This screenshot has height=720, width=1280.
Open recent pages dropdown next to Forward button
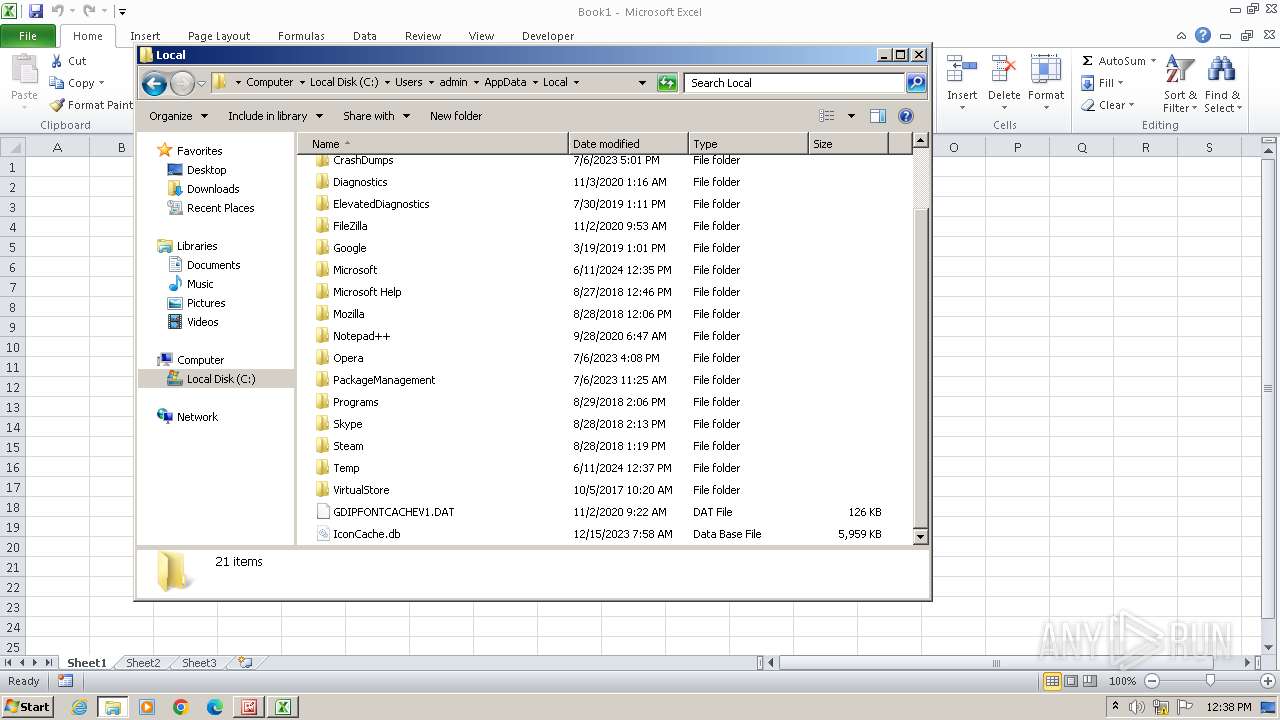pos(201,83)
